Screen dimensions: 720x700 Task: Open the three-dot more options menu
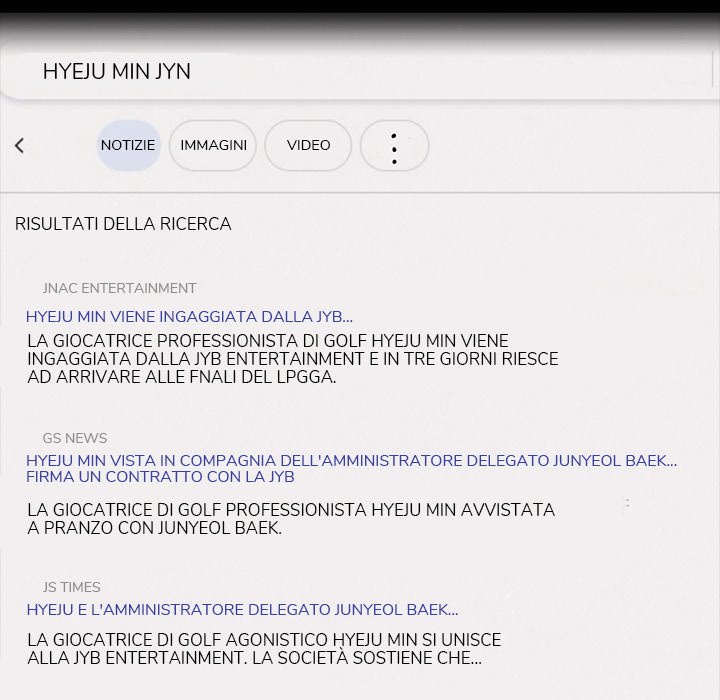pyautogui.click(x=394, y=146)
